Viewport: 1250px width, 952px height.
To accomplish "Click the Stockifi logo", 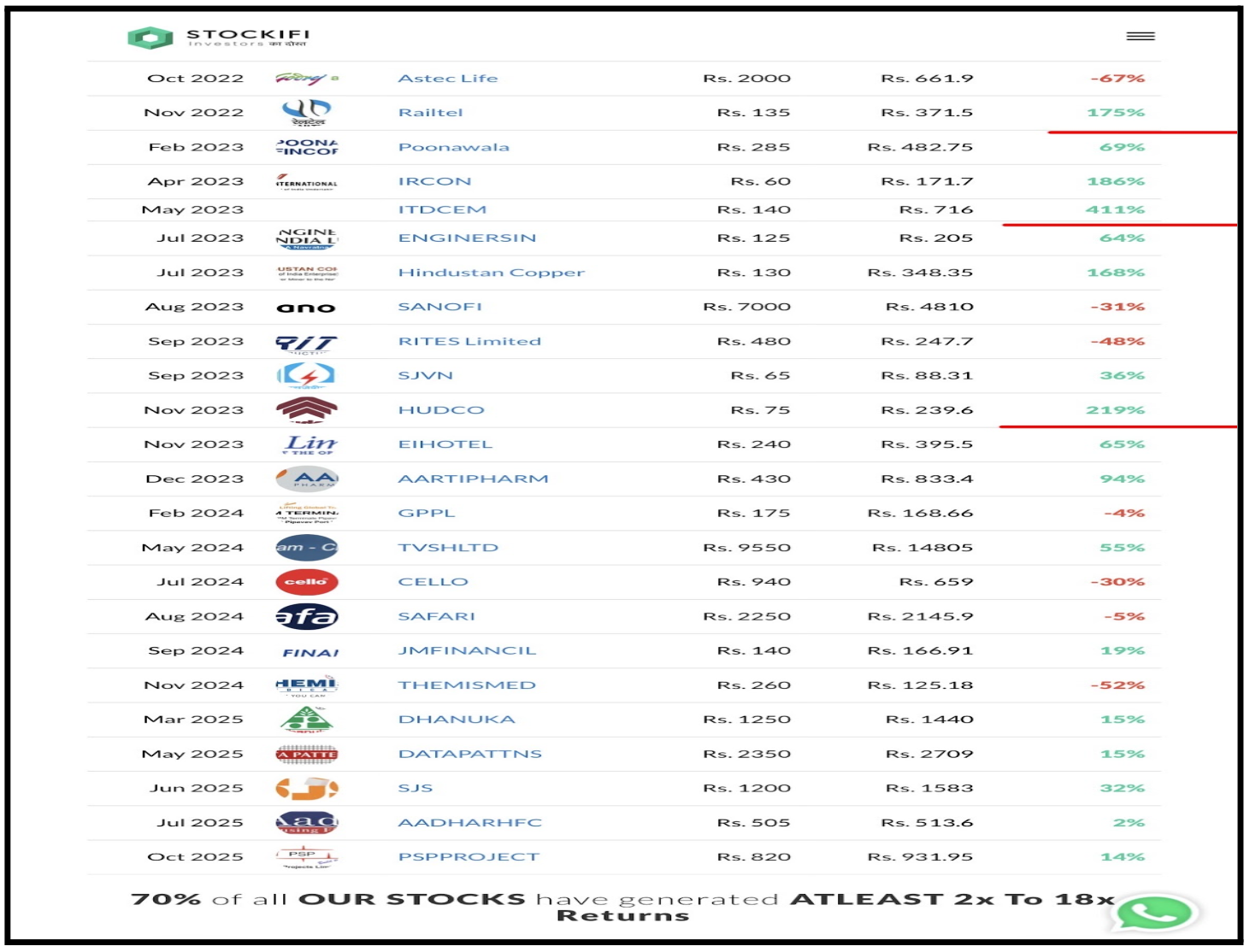I will 219,37.
